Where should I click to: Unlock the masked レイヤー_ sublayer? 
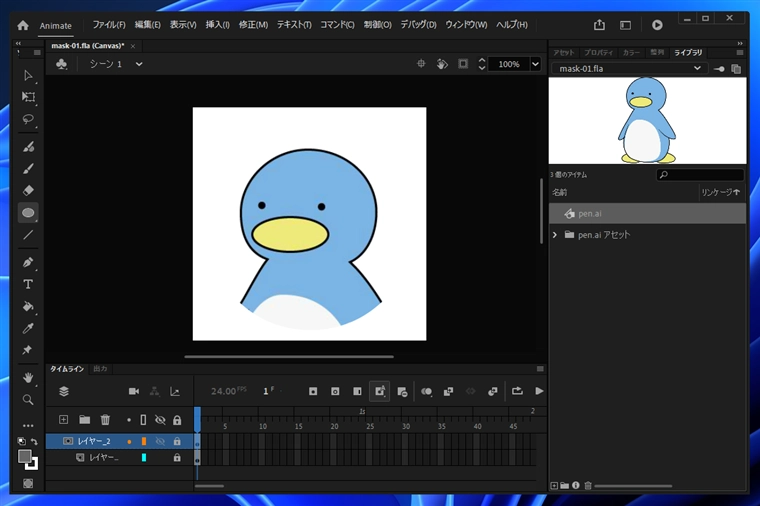click(177, 457)
